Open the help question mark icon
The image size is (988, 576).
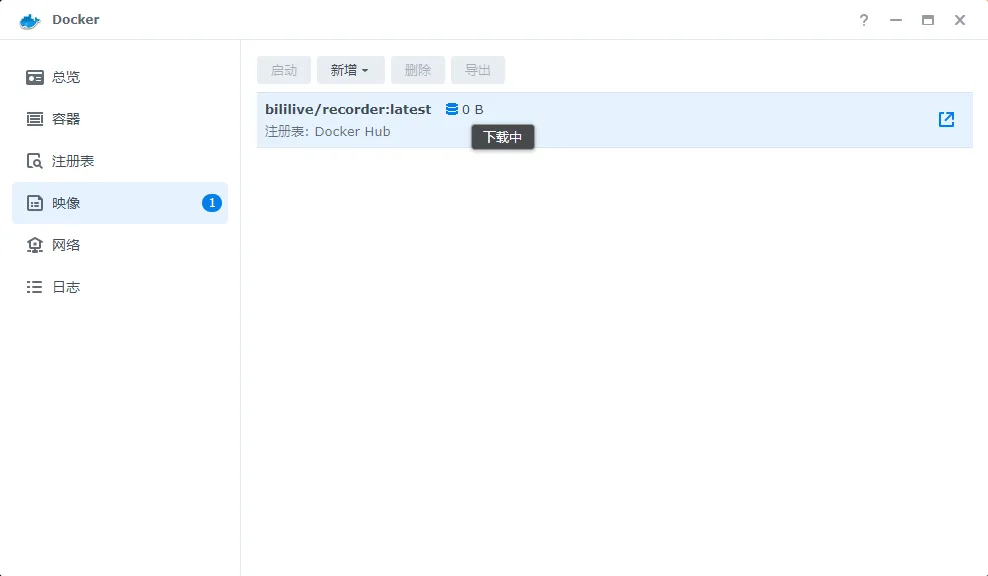[x=864, y=20]
